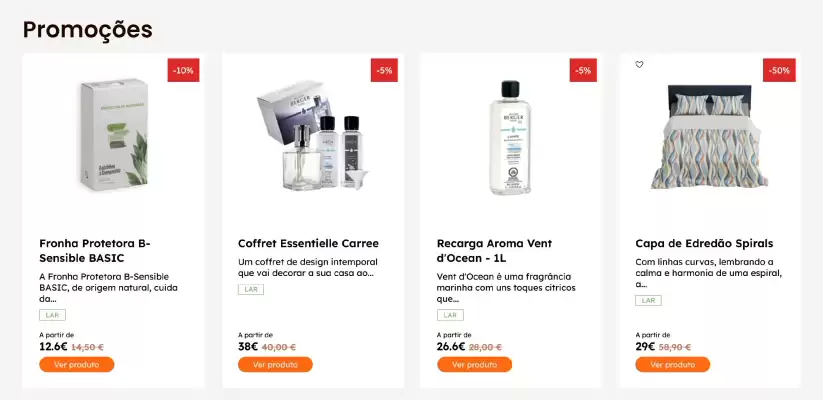Open the Coffret Essentielle Carree title link
Viewport: 823px width, 400px height.
coord(308,244)
